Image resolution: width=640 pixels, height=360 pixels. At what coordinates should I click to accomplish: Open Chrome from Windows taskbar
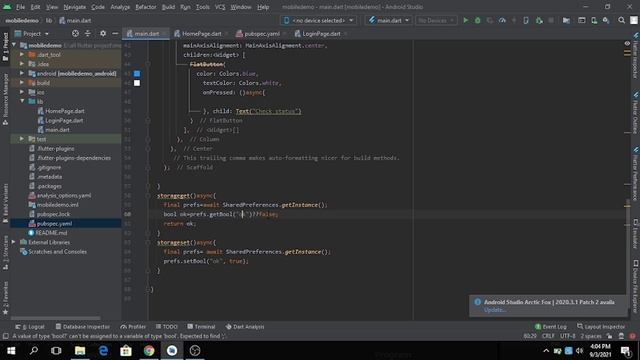[149, 351]
